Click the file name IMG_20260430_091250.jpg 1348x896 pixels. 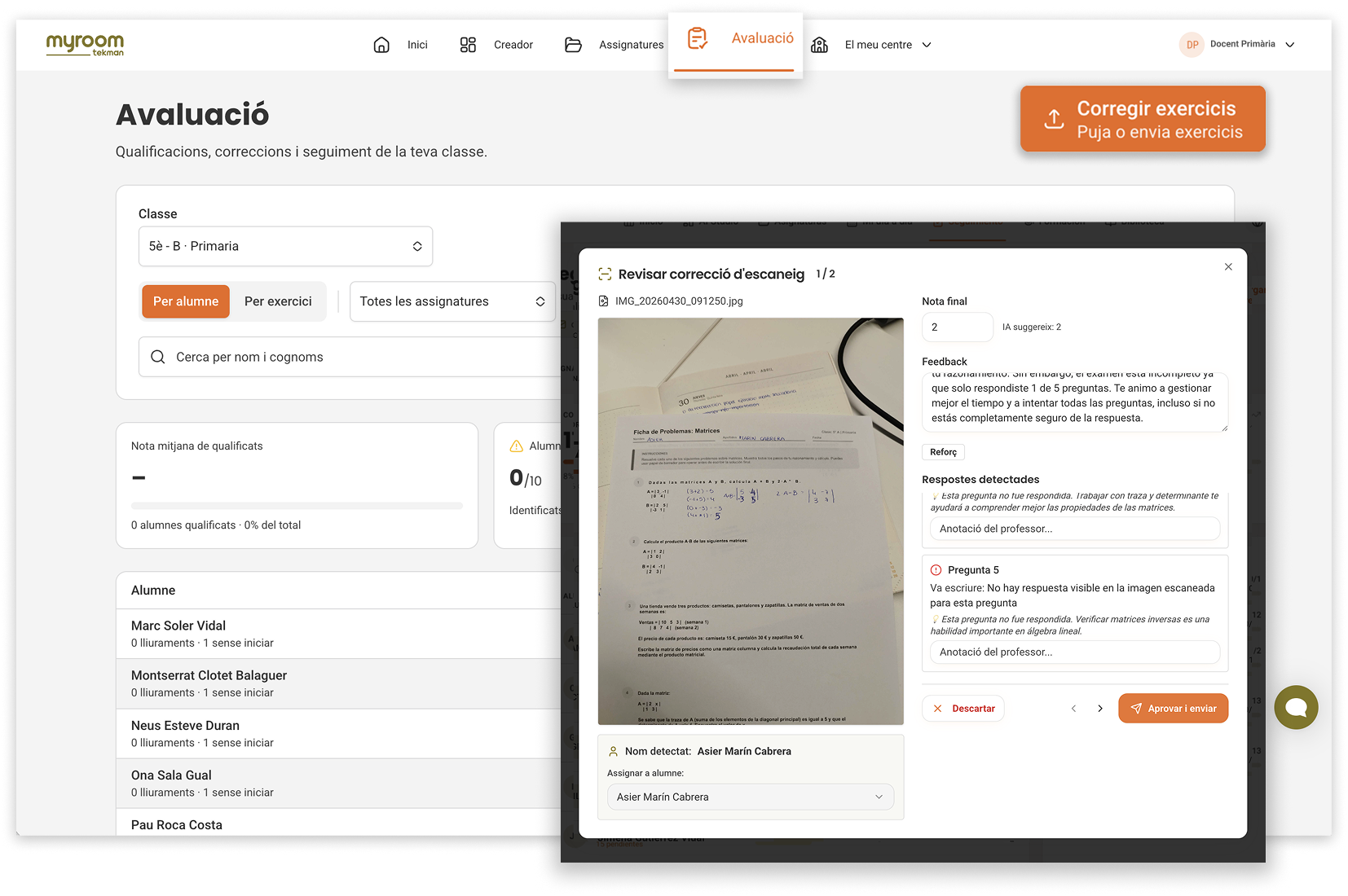click(679, 301)
